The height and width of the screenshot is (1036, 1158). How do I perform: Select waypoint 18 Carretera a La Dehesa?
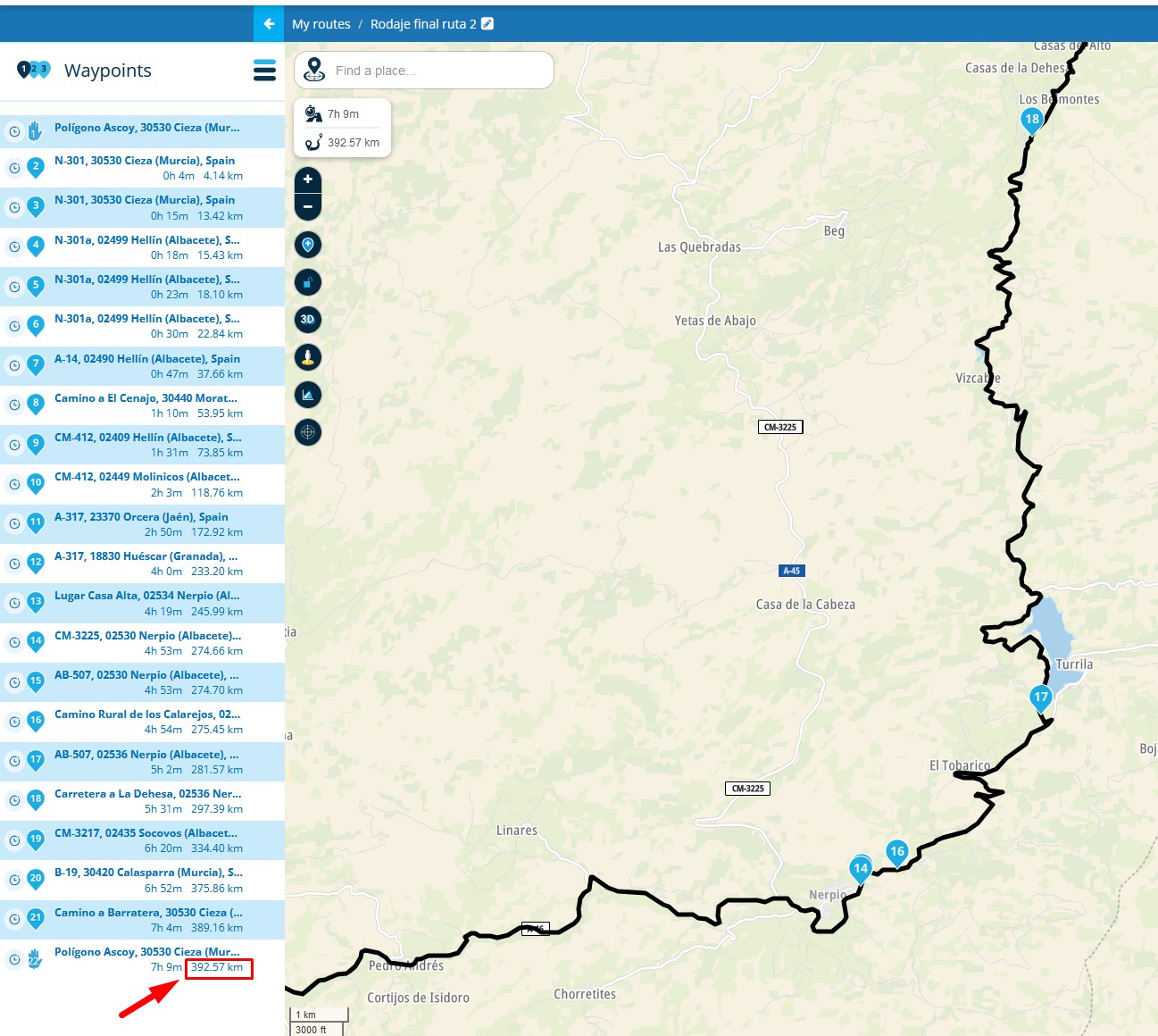click(x=142, y=801)
